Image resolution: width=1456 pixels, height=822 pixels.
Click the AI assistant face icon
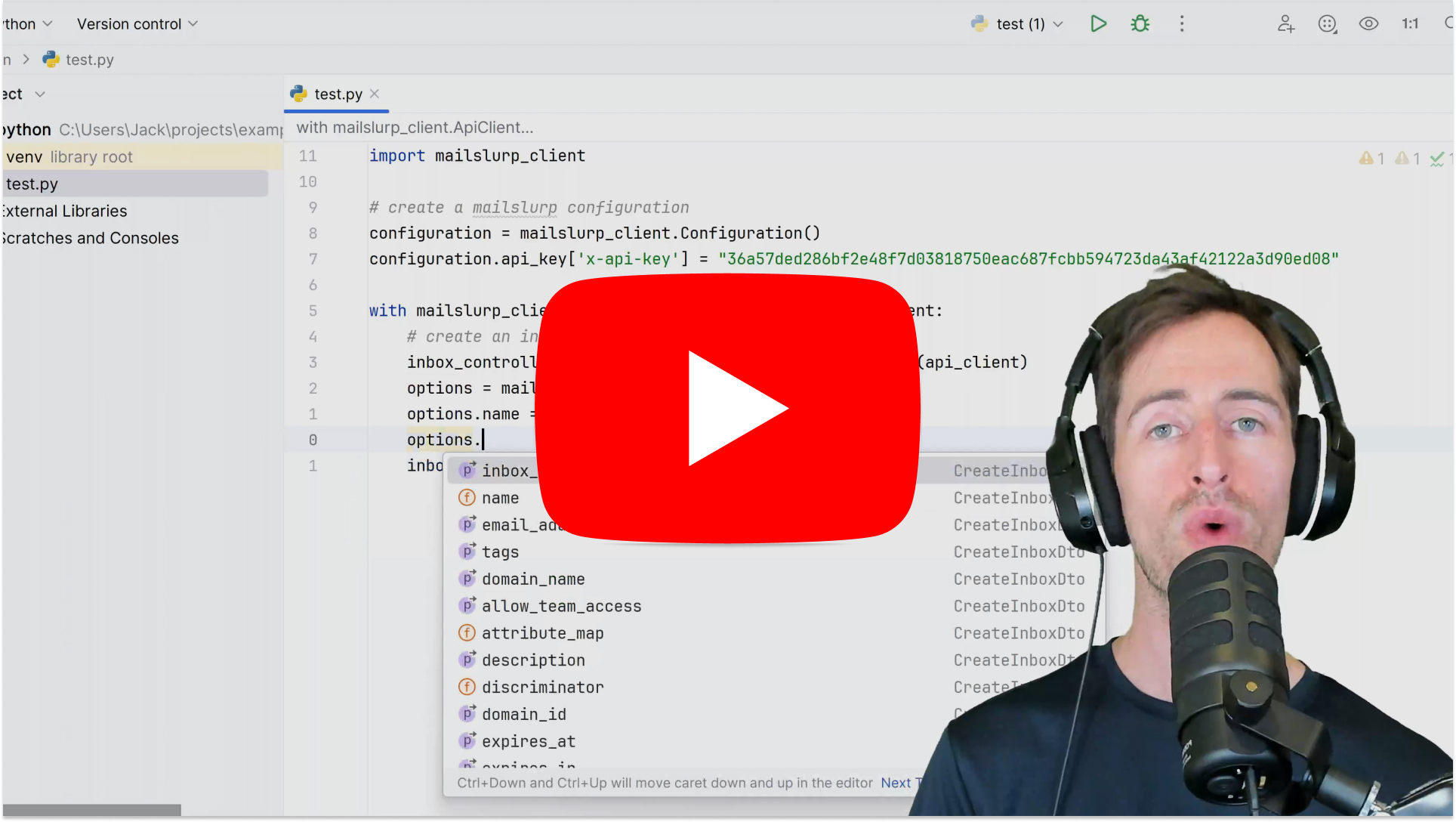tap(1327, 24)
